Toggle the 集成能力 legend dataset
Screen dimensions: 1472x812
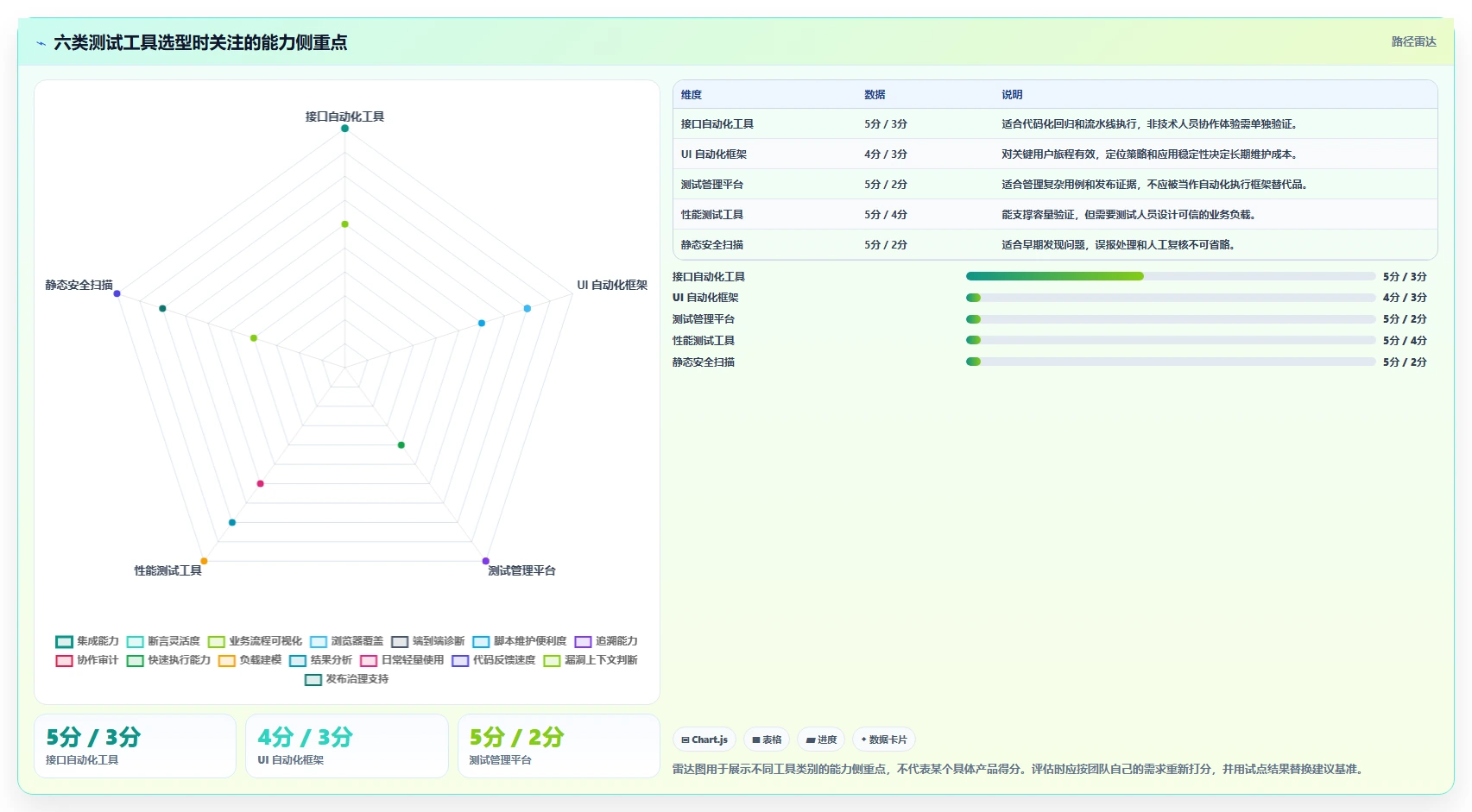point(87,641)
